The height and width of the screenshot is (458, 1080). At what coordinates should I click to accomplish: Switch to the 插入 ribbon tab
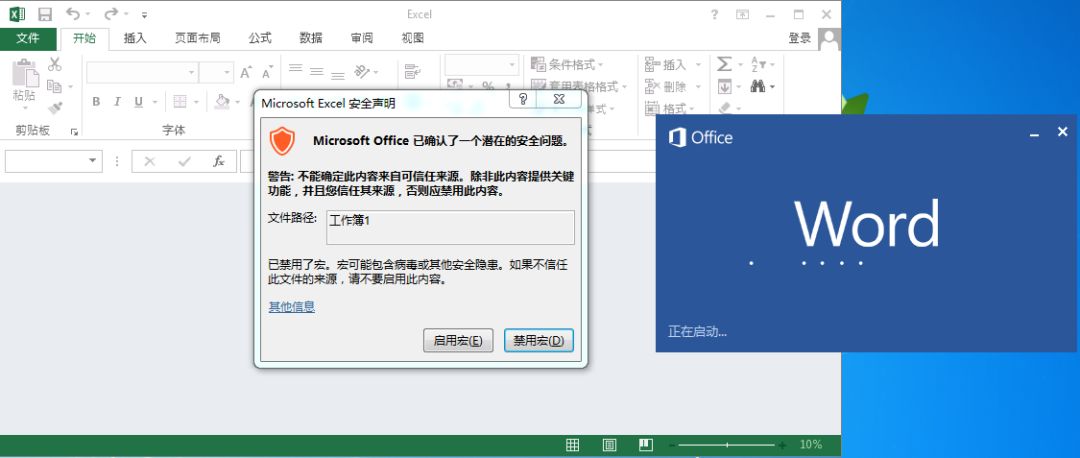135,39
